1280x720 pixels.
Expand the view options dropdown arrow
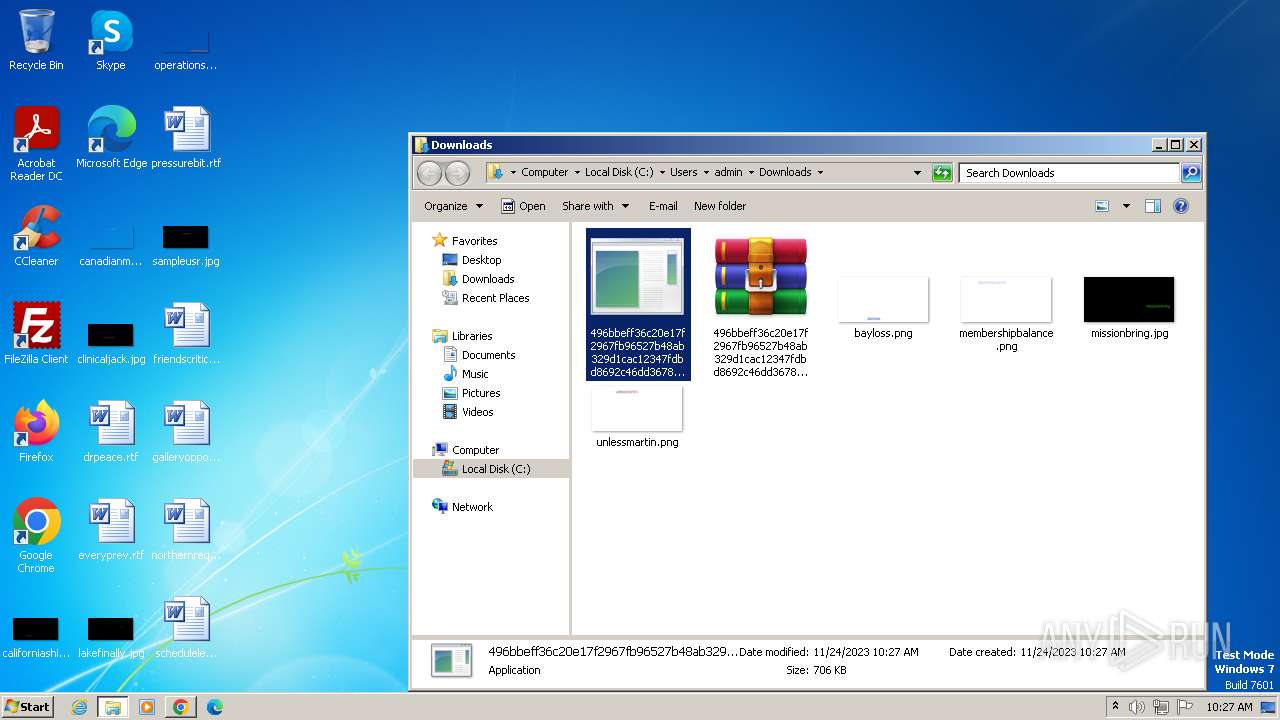click(1126, 206)
